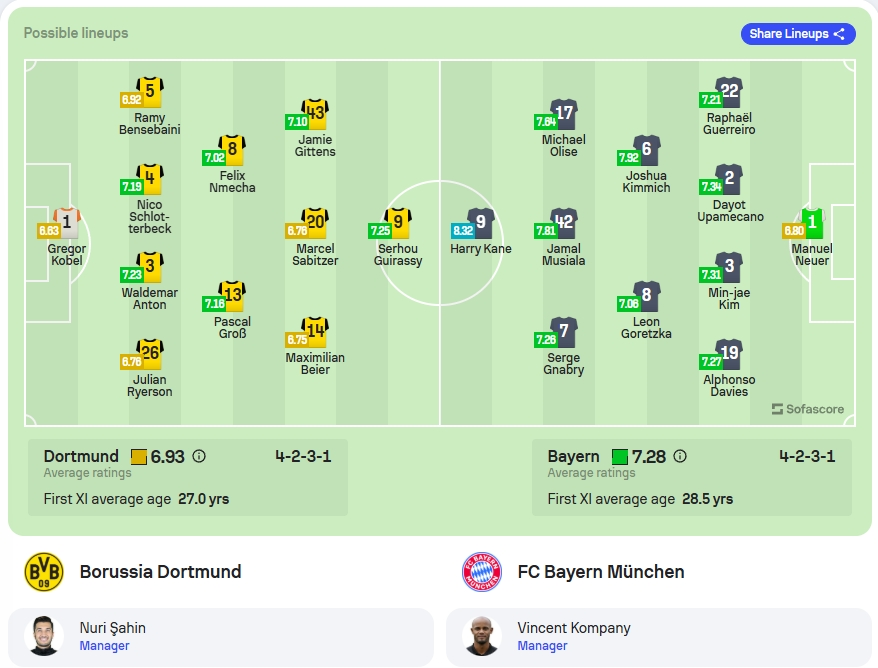Select Jamie Gittens' number 43 shirt
Screen dimensions: 878x668
click(315, 114)
